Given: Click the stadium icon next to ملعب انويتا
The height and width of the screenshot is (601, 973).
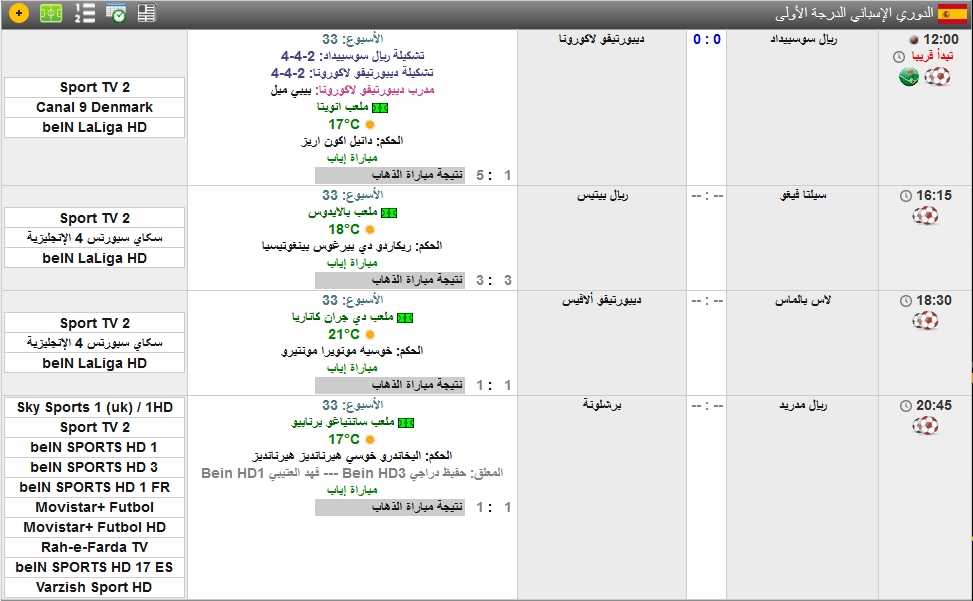Looking at the screenshot, I should [x=380, y=108].
